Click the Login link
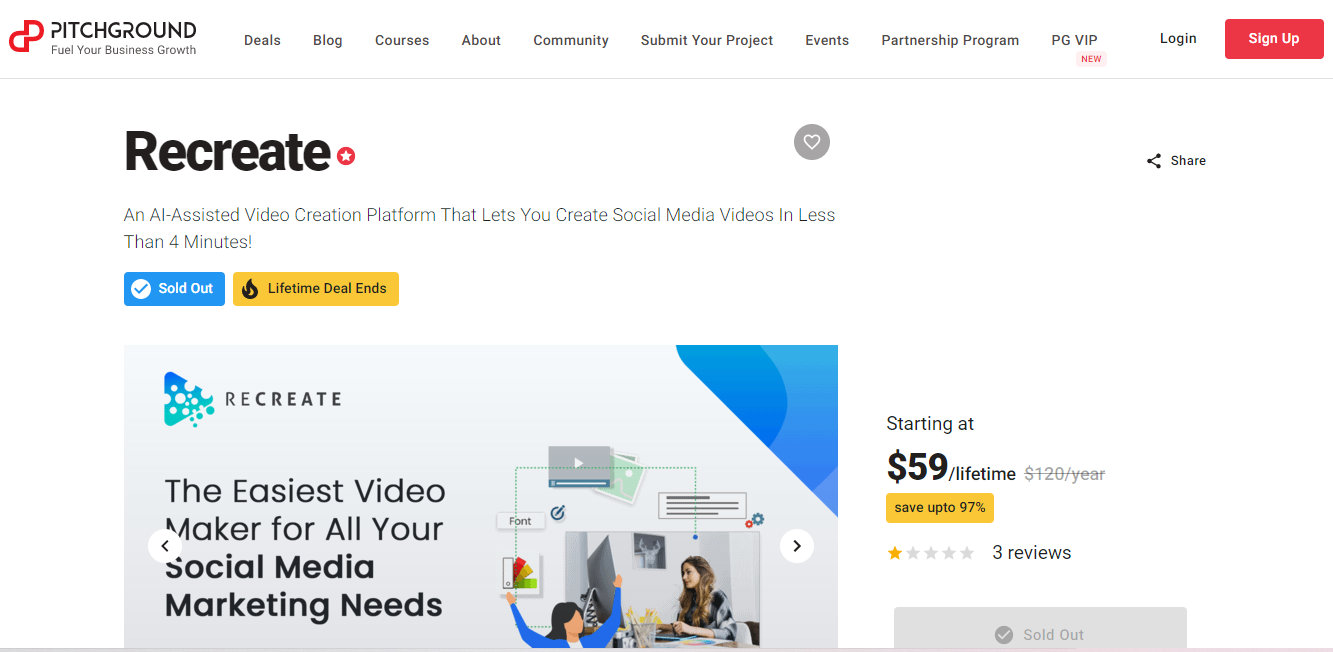The image size is (1333, 652). click(x=1178, y=38)
